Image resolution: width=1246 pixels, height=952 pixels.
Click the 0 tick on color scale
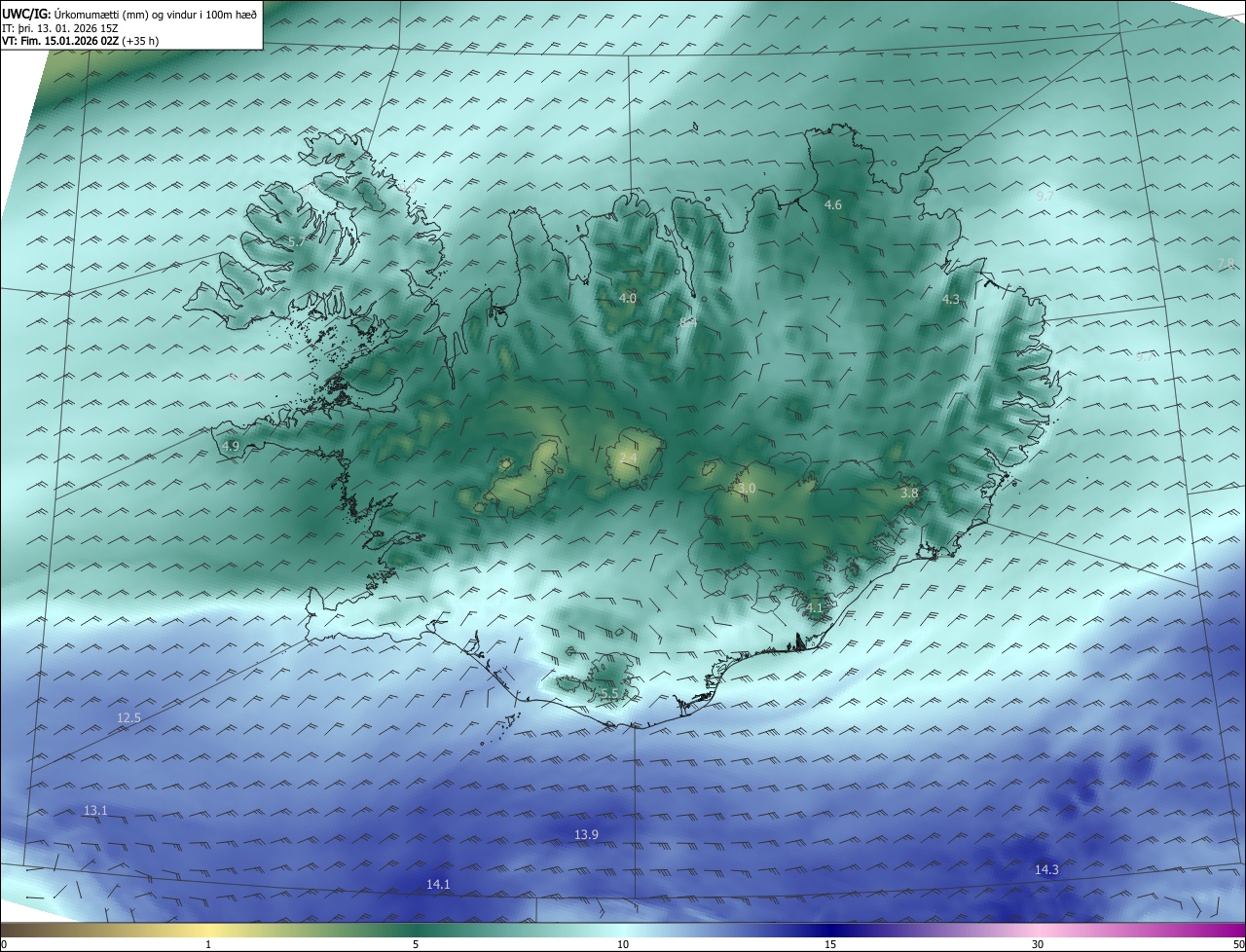coord(4,944)
